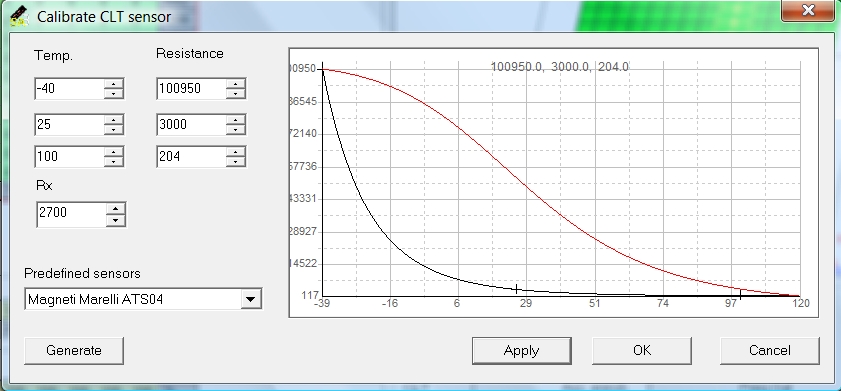Close the Calibrate CLT sensor dialog

click(808, 10)
